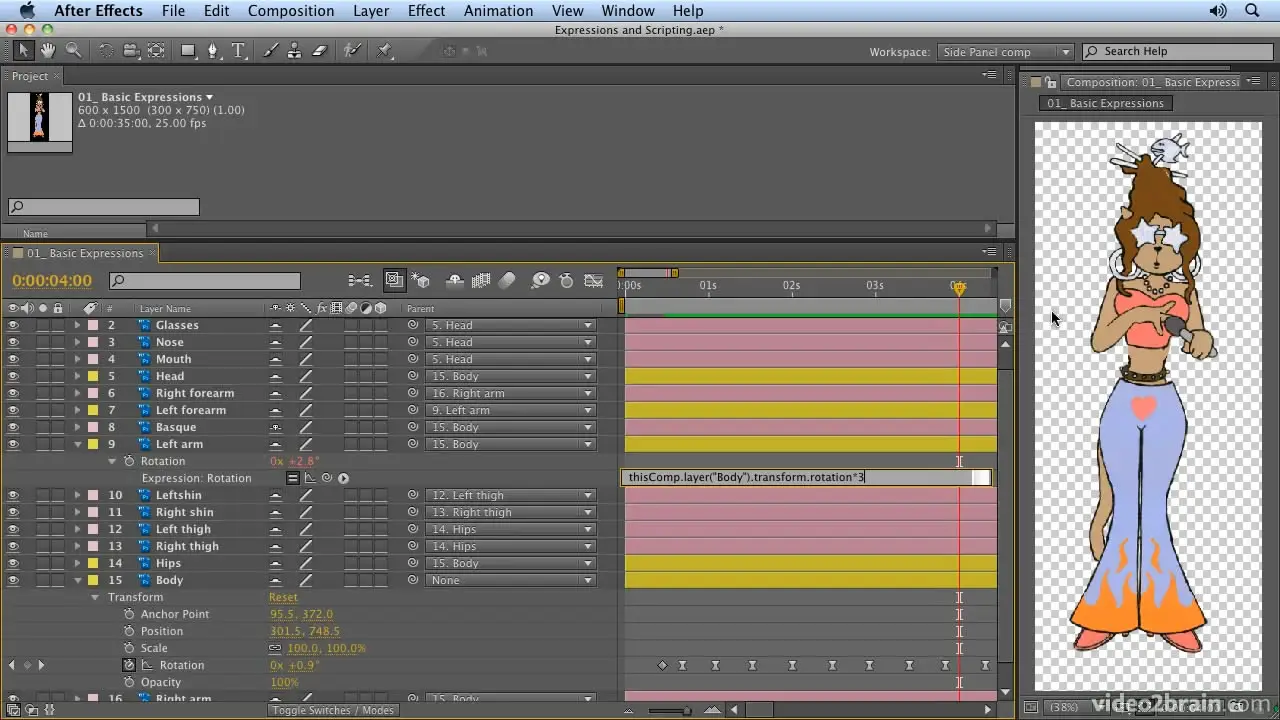The width and height of the screenshot is (1280, 720).
Task: Open the Composition menu
Action: pyautogui.click(x=291, y=11)
